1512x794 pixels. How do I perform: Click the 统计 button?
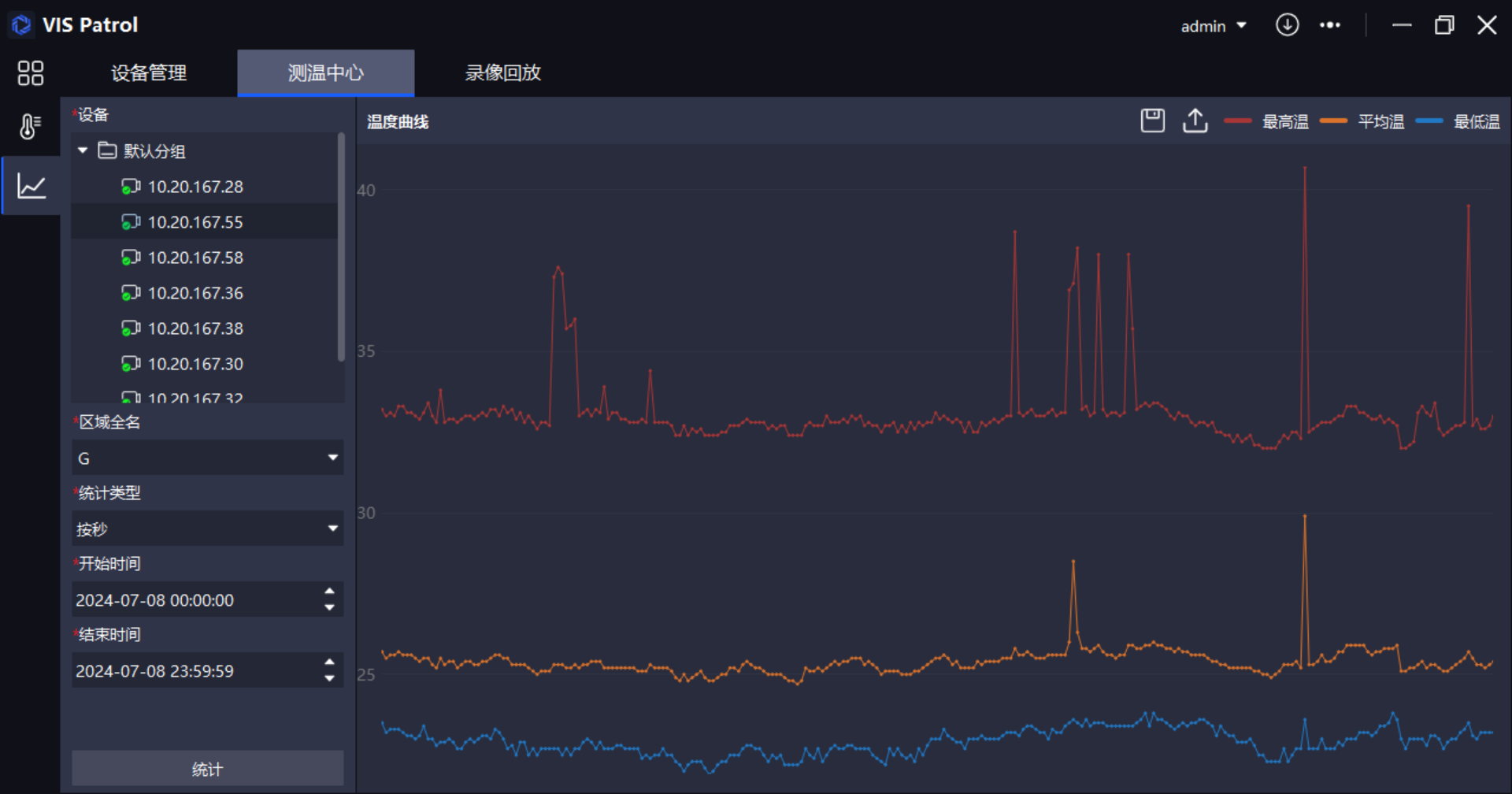click(208, 769)
